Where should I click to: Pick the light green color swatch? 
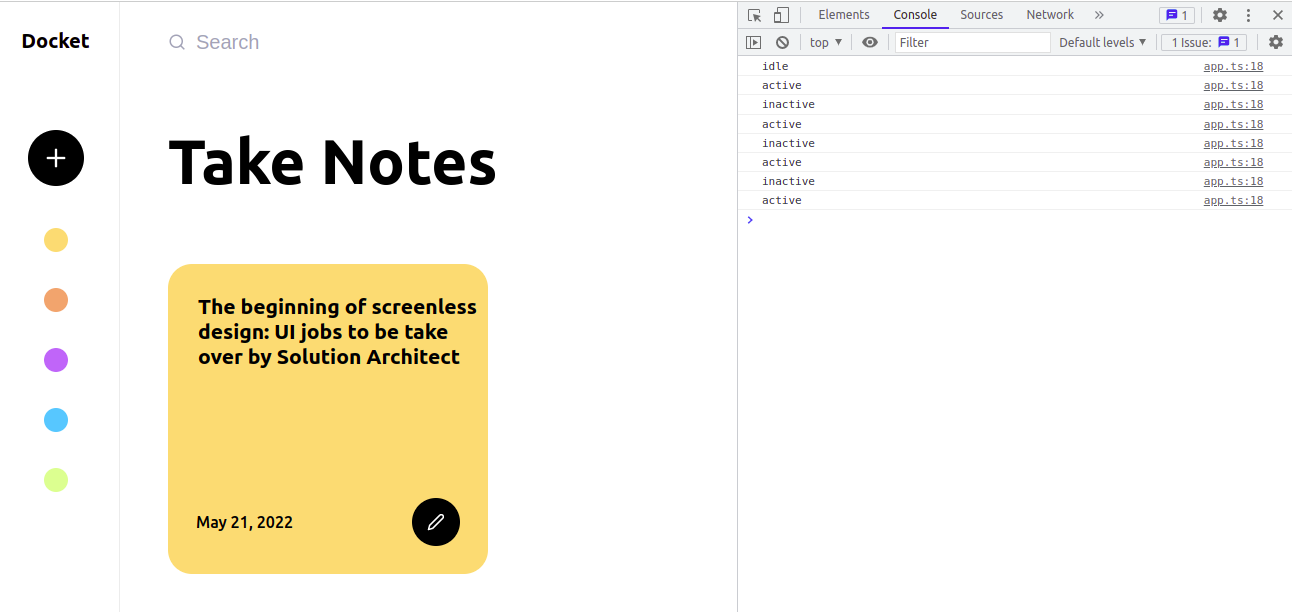click(56, 480)
